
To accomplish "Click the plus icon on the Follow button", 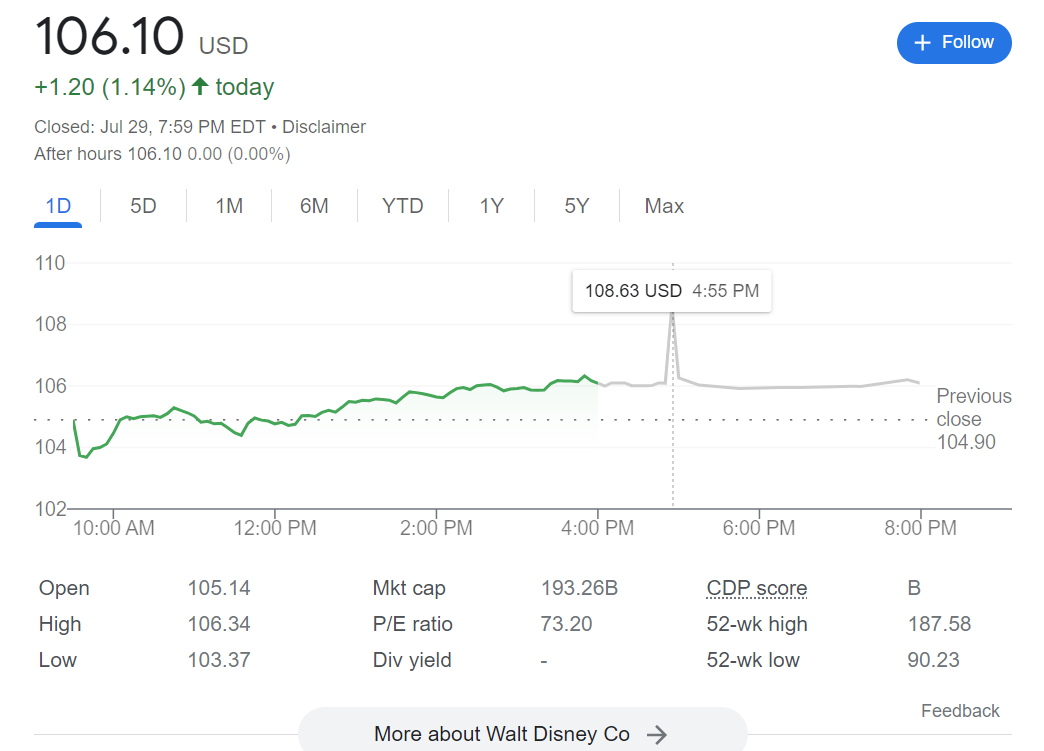I will click(922, 43).
